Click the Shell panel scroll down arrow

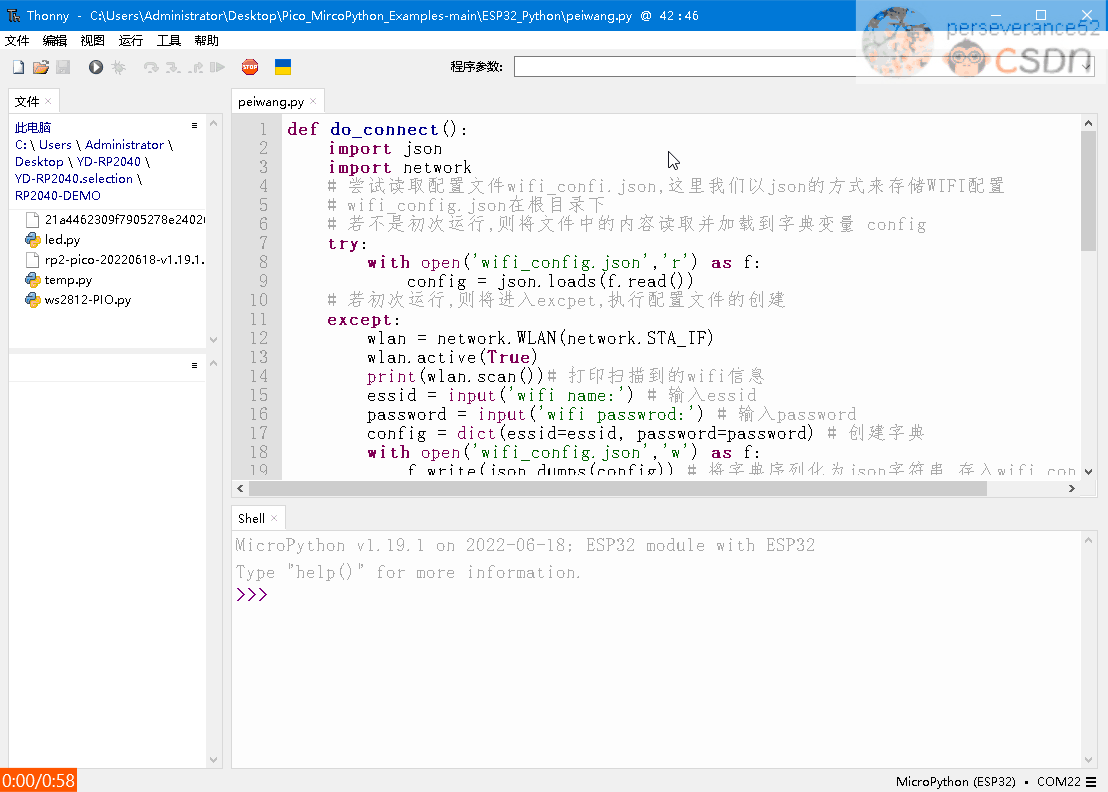pyautogui.click(x=1088, y=760)
